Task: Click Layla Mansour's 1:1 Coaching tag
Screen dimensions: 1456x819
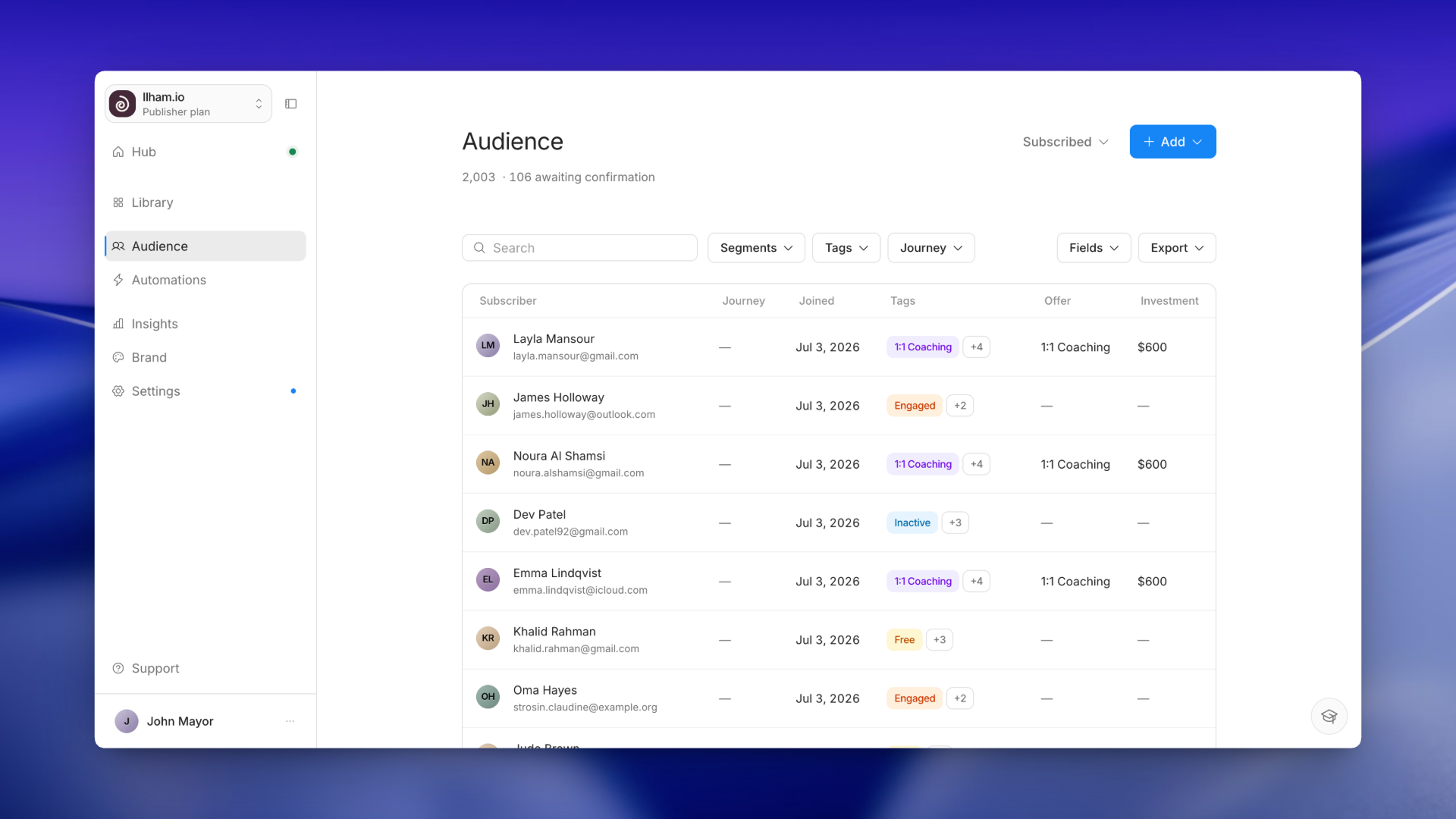Action: [x=923, y=347]
